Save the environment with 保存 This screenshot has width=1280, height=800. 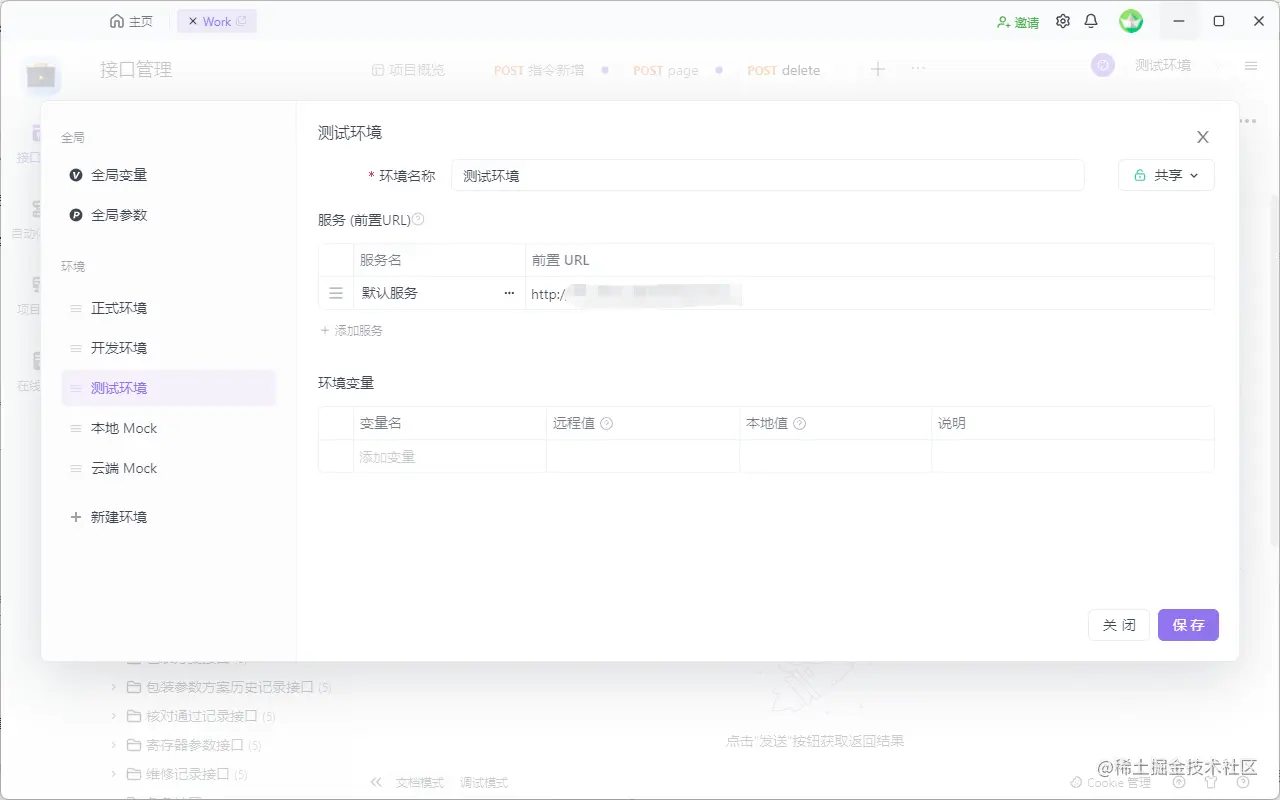[x=1188, y=625]
